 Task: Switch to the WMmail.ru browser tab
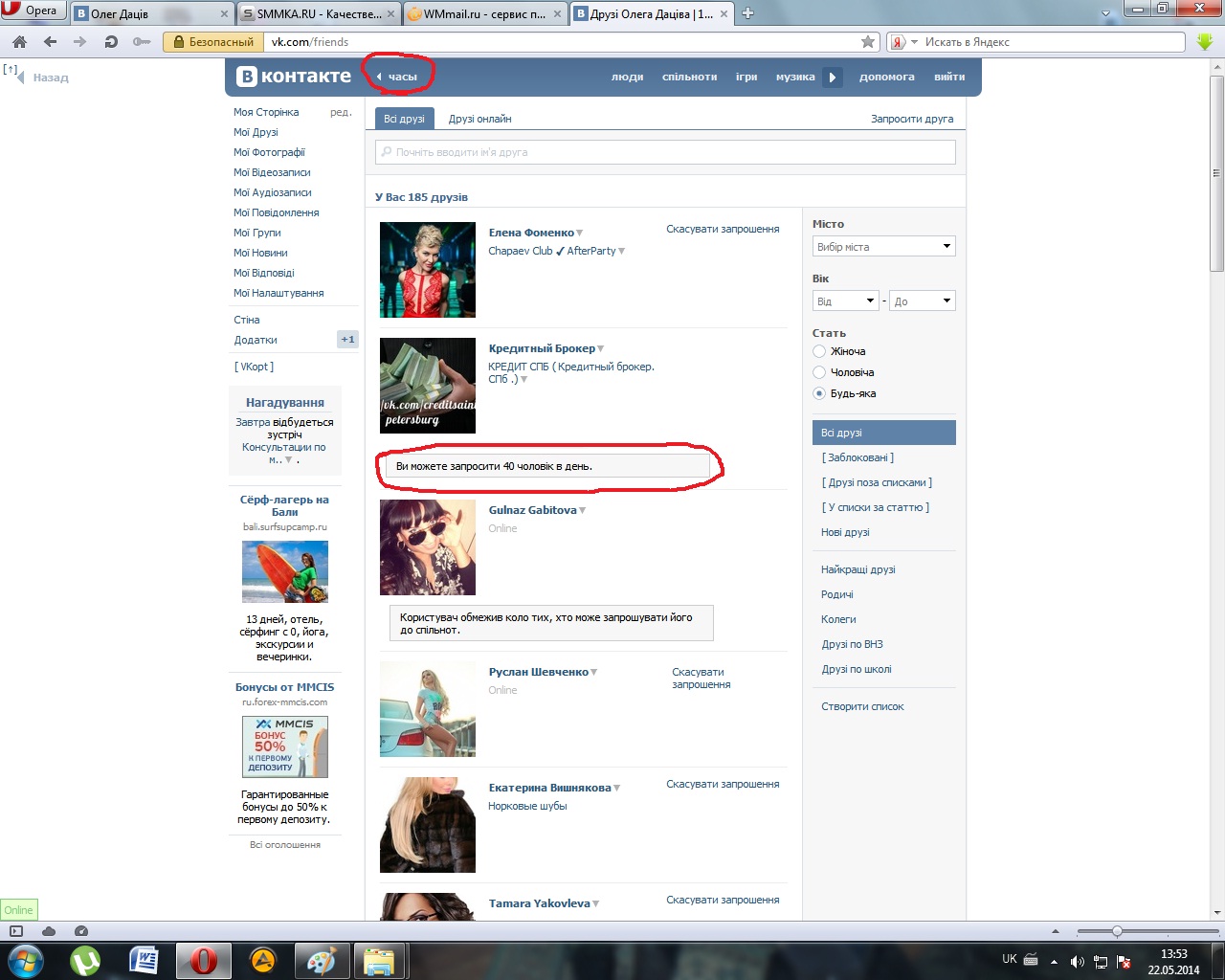485,13
